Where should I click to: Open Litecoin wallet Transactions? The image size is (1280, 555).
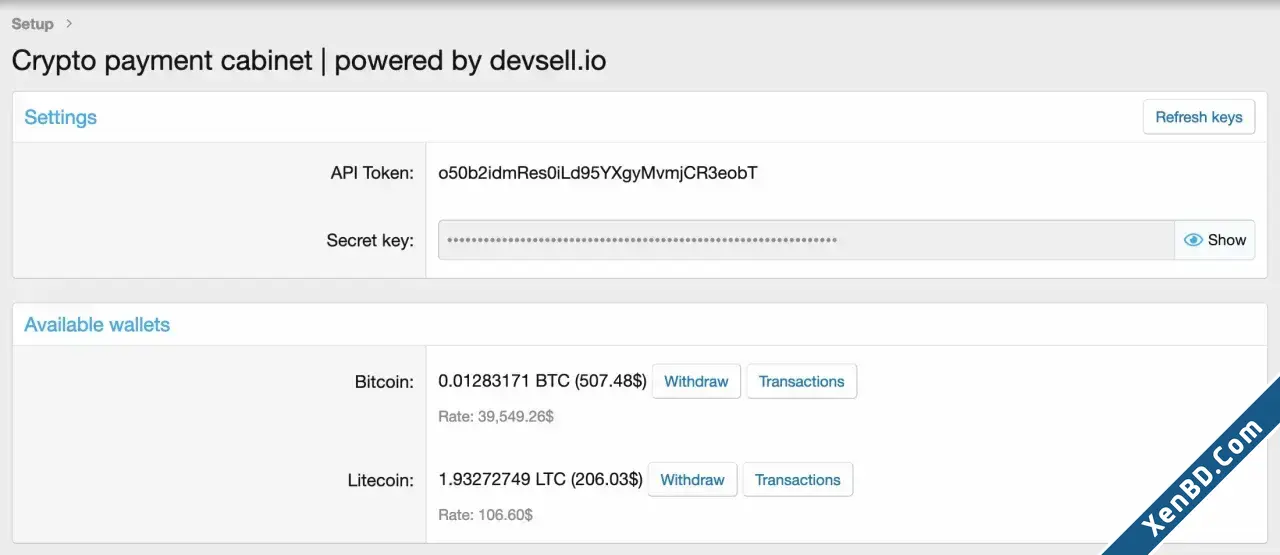click(798, 480)
